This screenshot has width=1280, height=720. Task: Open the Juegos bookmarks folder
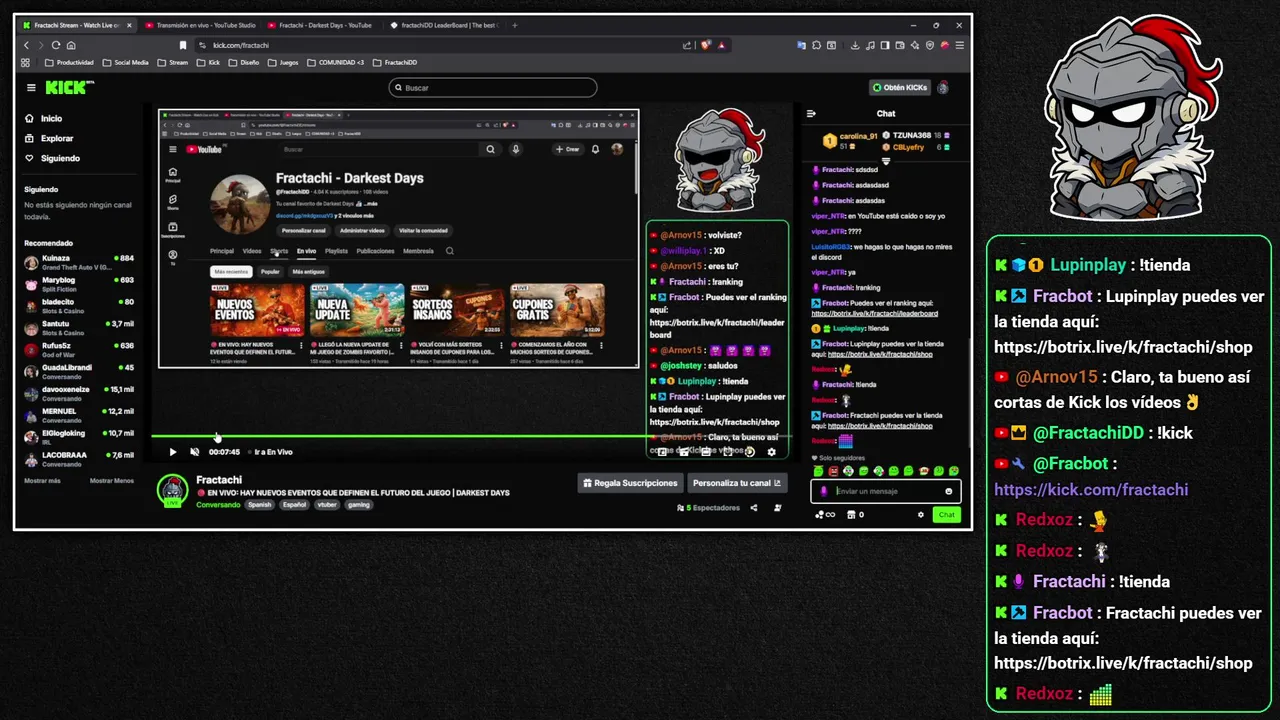point(282,62)
